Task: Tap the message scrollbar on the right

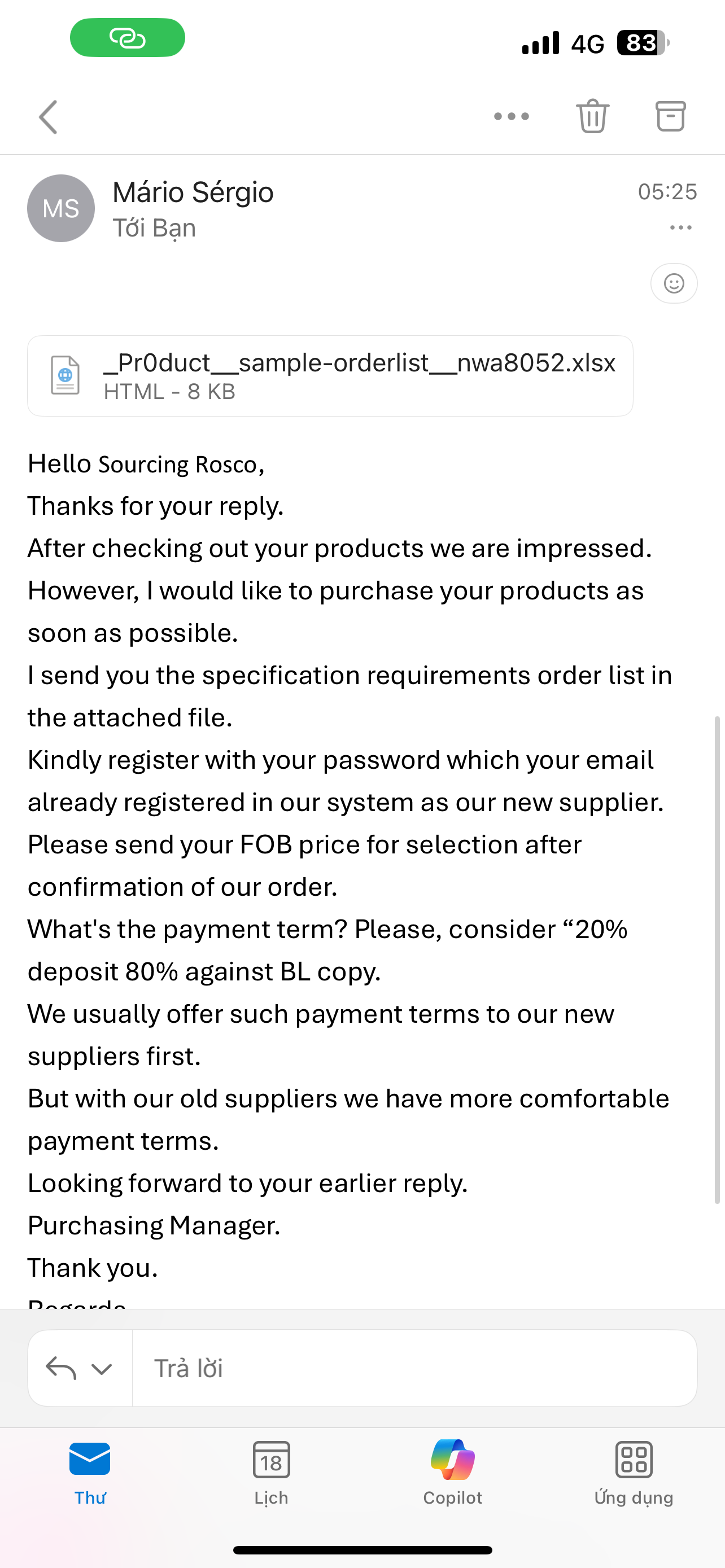Action: point(717,960)
